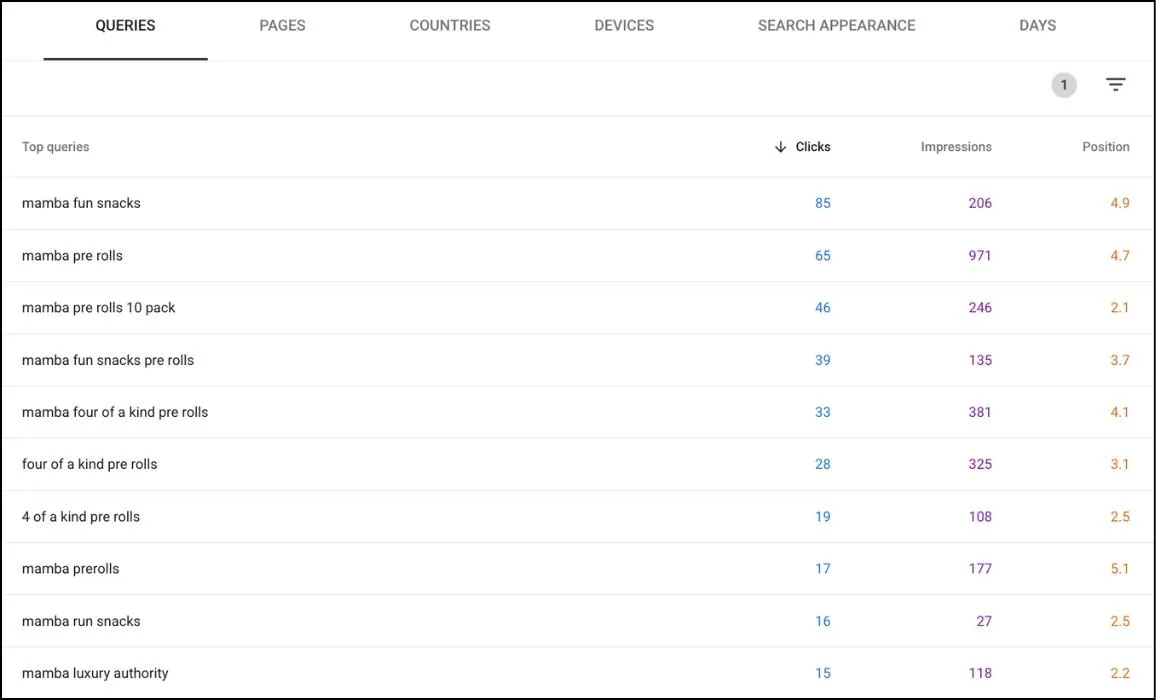Click the Clicks sort arrow

[x=780, y=147]
